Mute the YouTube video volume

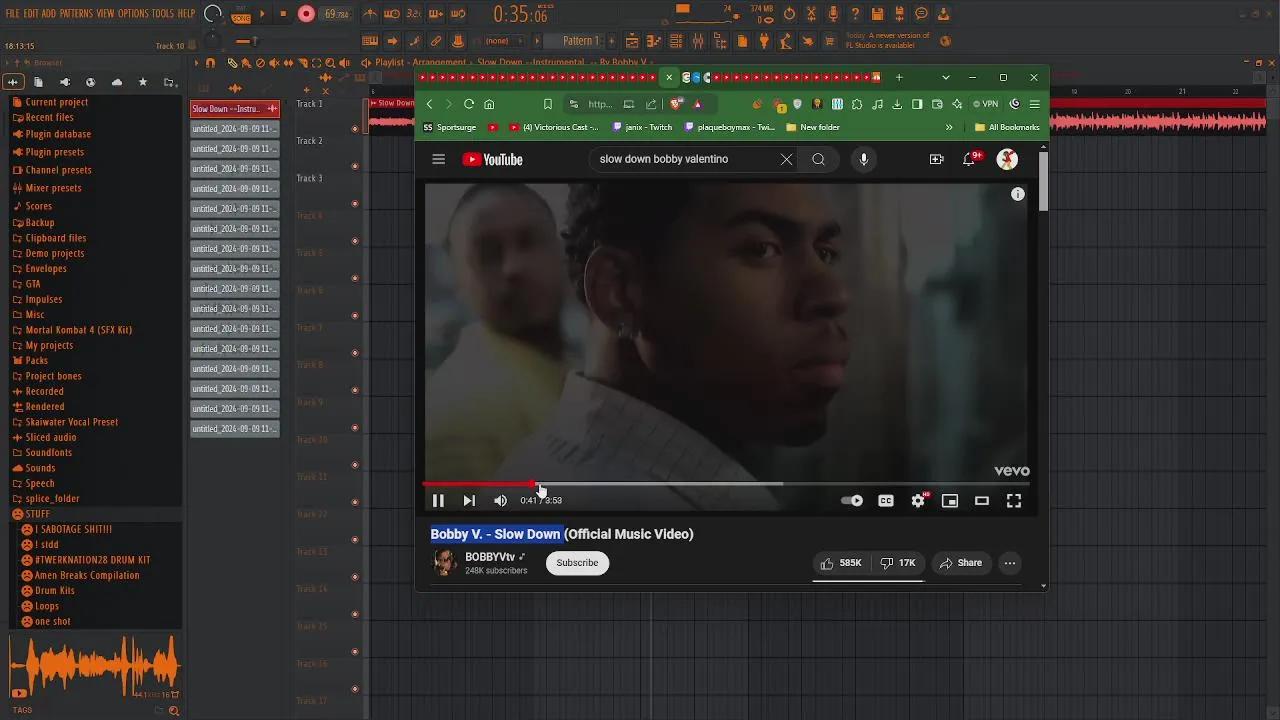pyautogui.click(x=501, y=501)
